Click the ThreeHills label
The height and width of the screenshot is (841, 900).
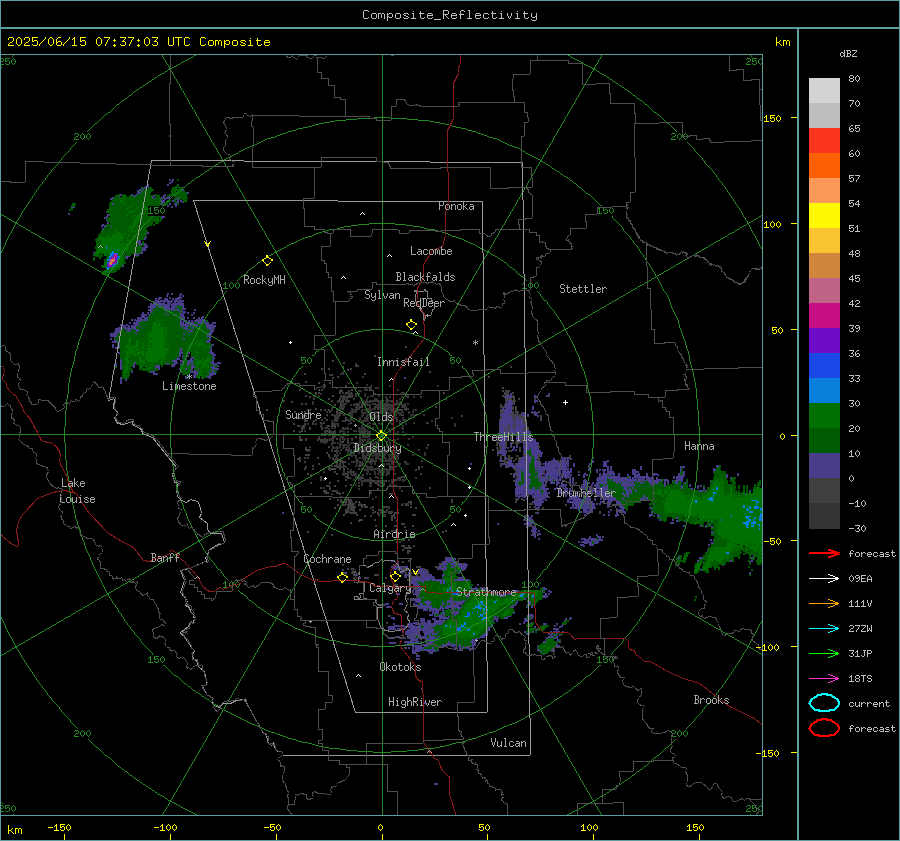(x=503, y=437)
